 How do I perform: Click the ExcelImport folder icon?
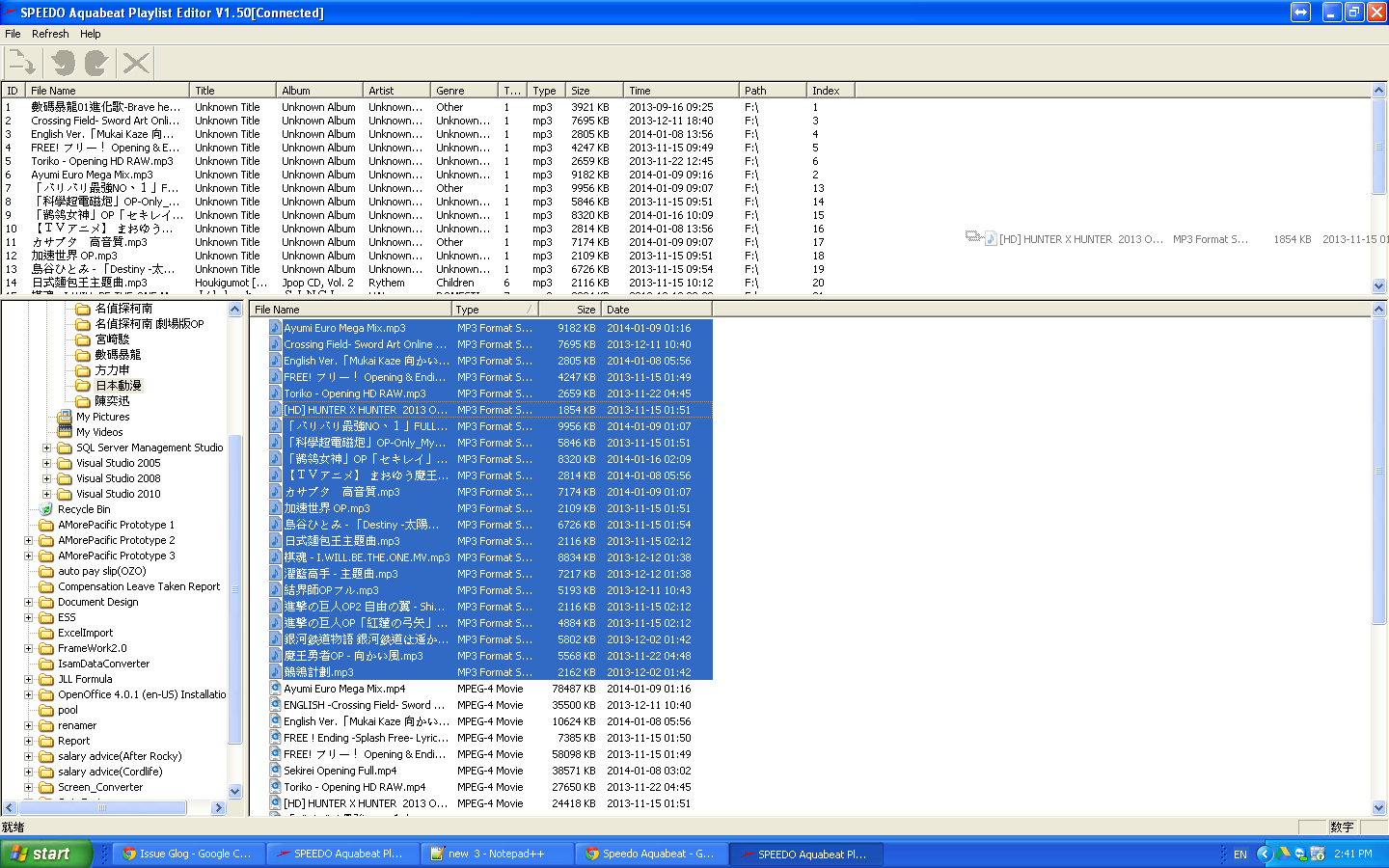click(46, 633)
